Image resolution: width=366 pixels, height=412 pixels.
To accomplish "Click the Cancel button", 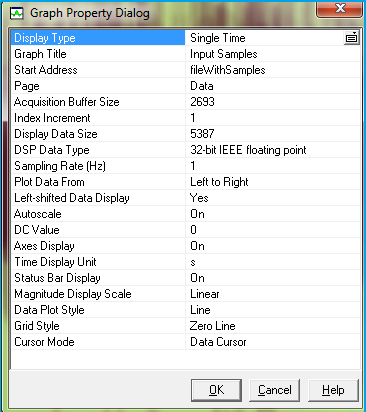I will pos(275,390).
